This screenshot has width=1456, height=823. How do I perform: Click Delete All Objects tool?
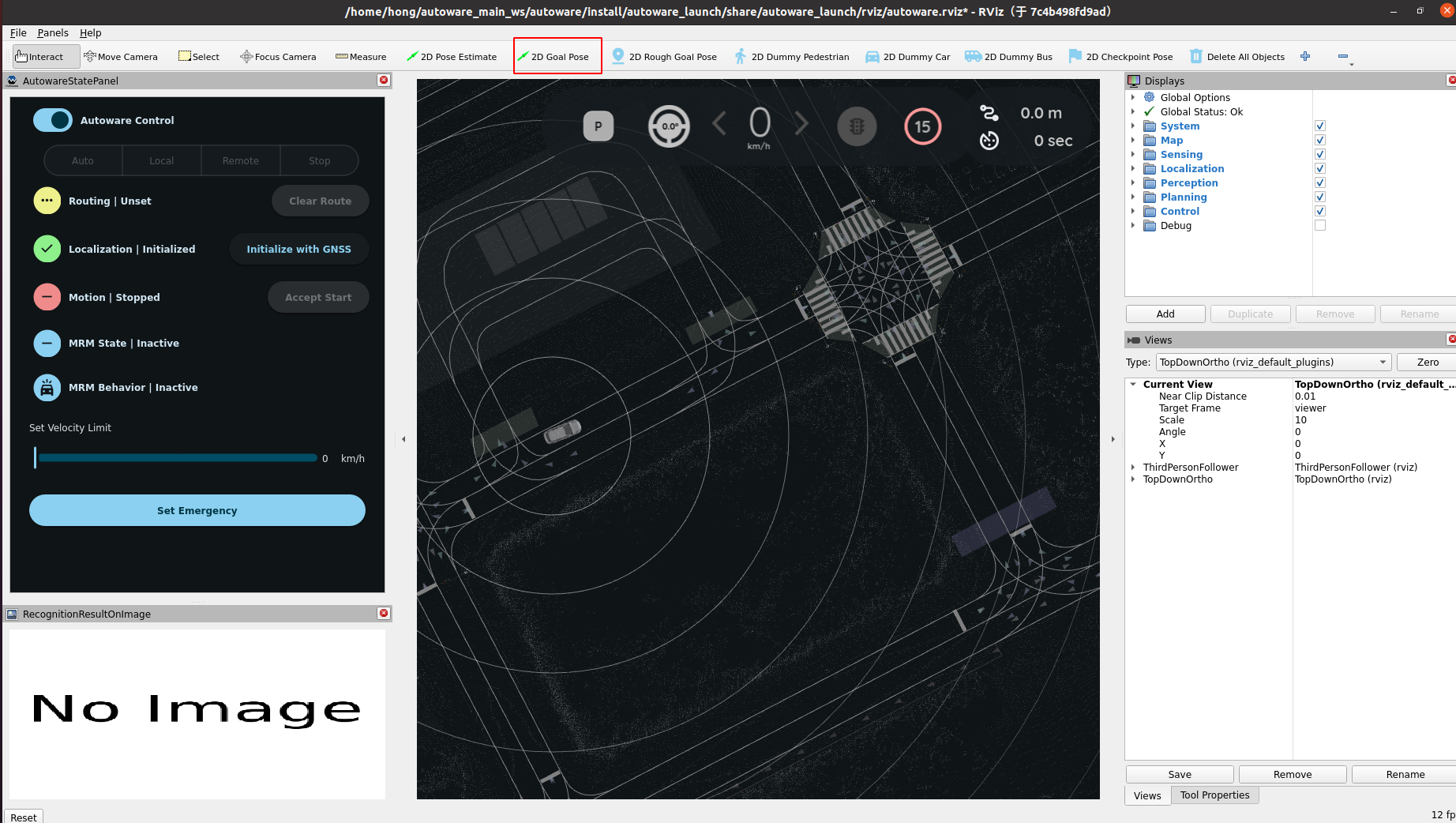1237,56
